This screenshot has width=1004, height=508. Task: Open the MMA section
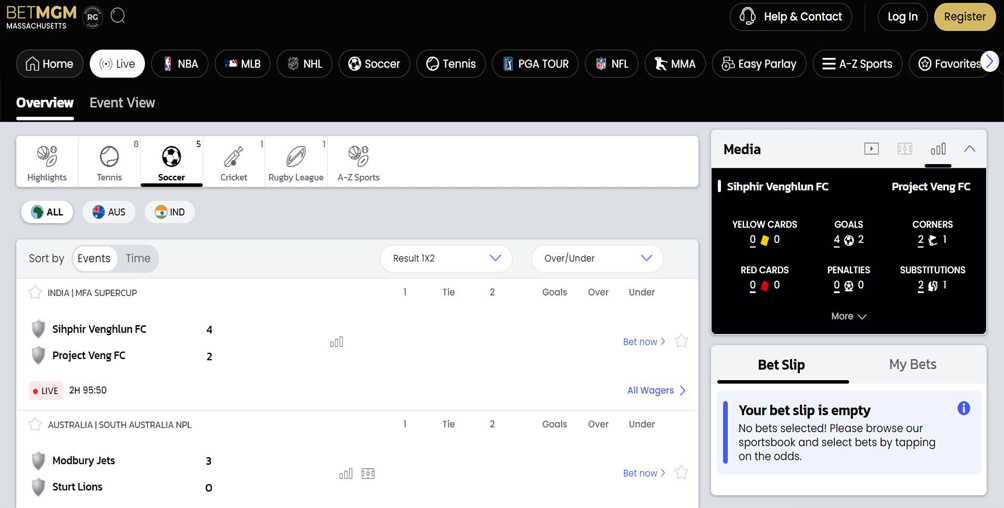tap(675, 63)
